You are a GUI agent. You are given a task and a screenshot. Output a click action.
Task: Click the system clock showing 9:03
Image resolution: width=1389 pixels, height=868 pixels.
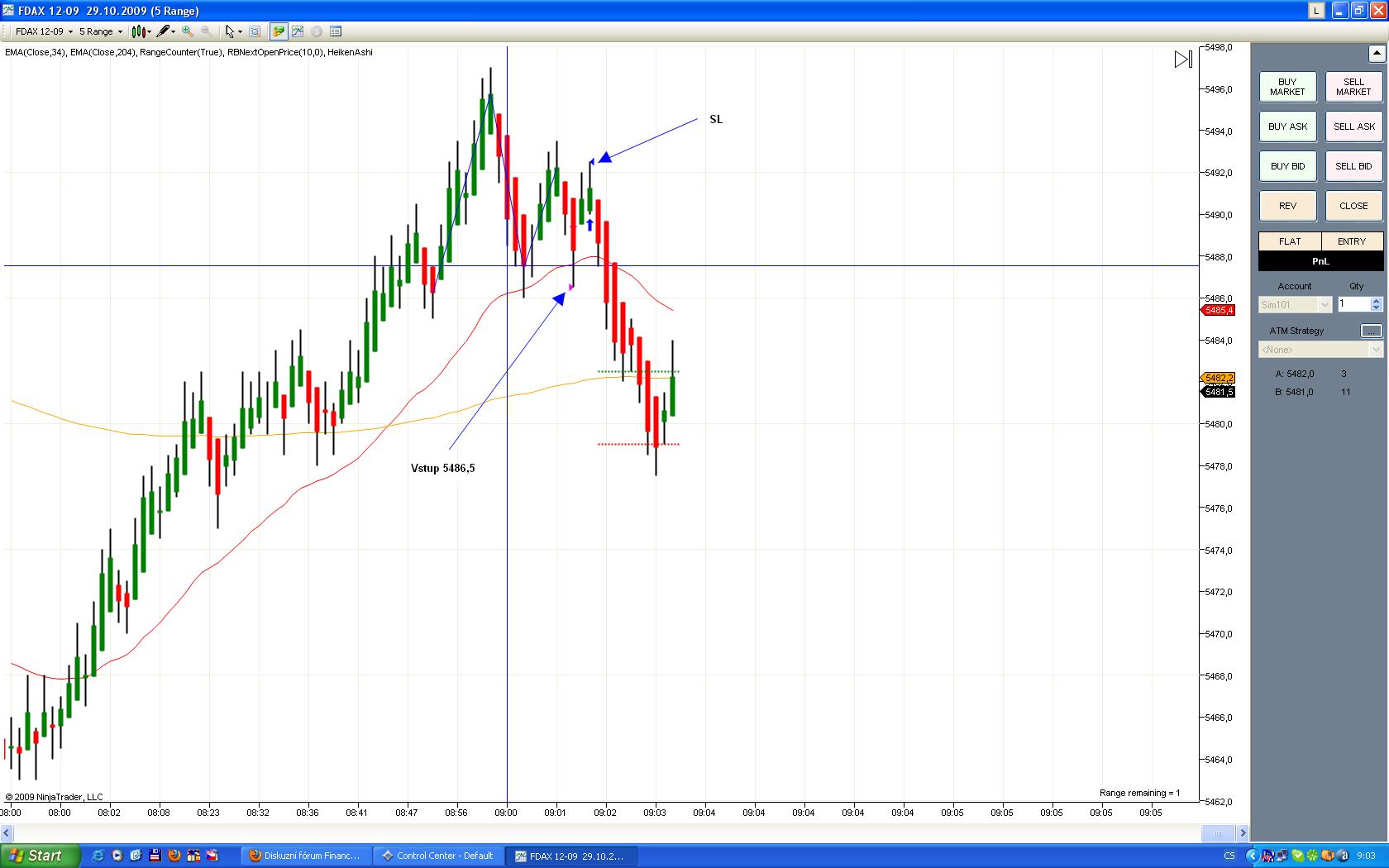click(1366, 856)
